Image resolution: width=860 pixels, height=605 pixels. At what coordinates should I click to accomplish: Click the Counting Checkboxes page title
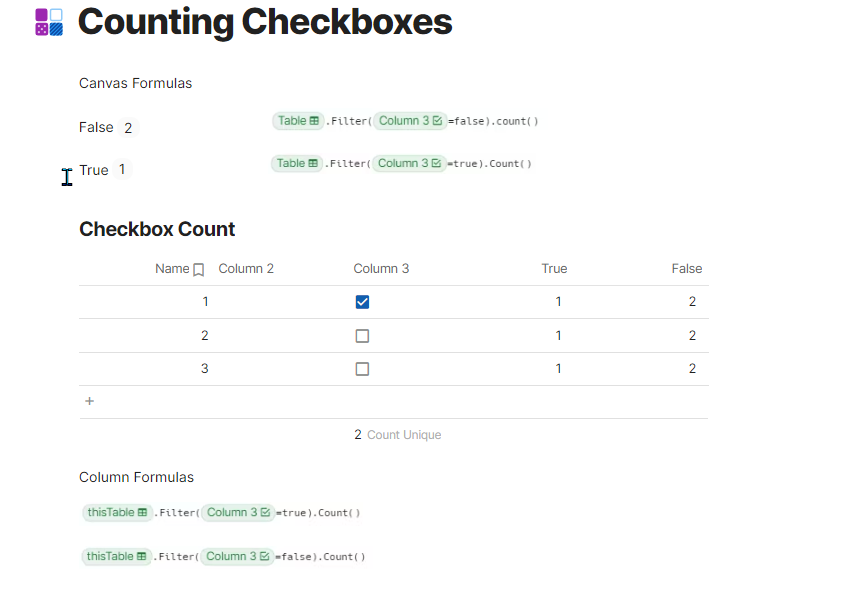point(265,22)
